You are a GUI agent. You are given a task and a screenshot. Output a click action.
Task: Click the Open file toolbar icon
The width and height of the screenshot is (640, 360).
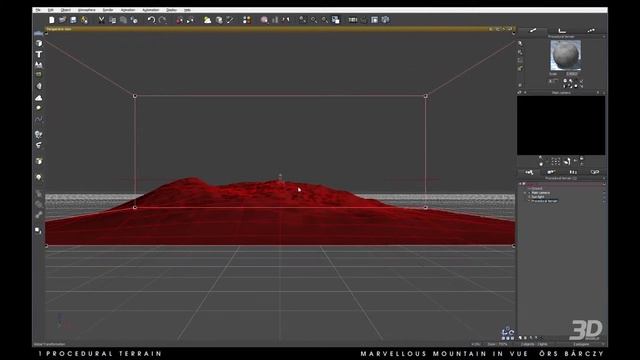62,20
